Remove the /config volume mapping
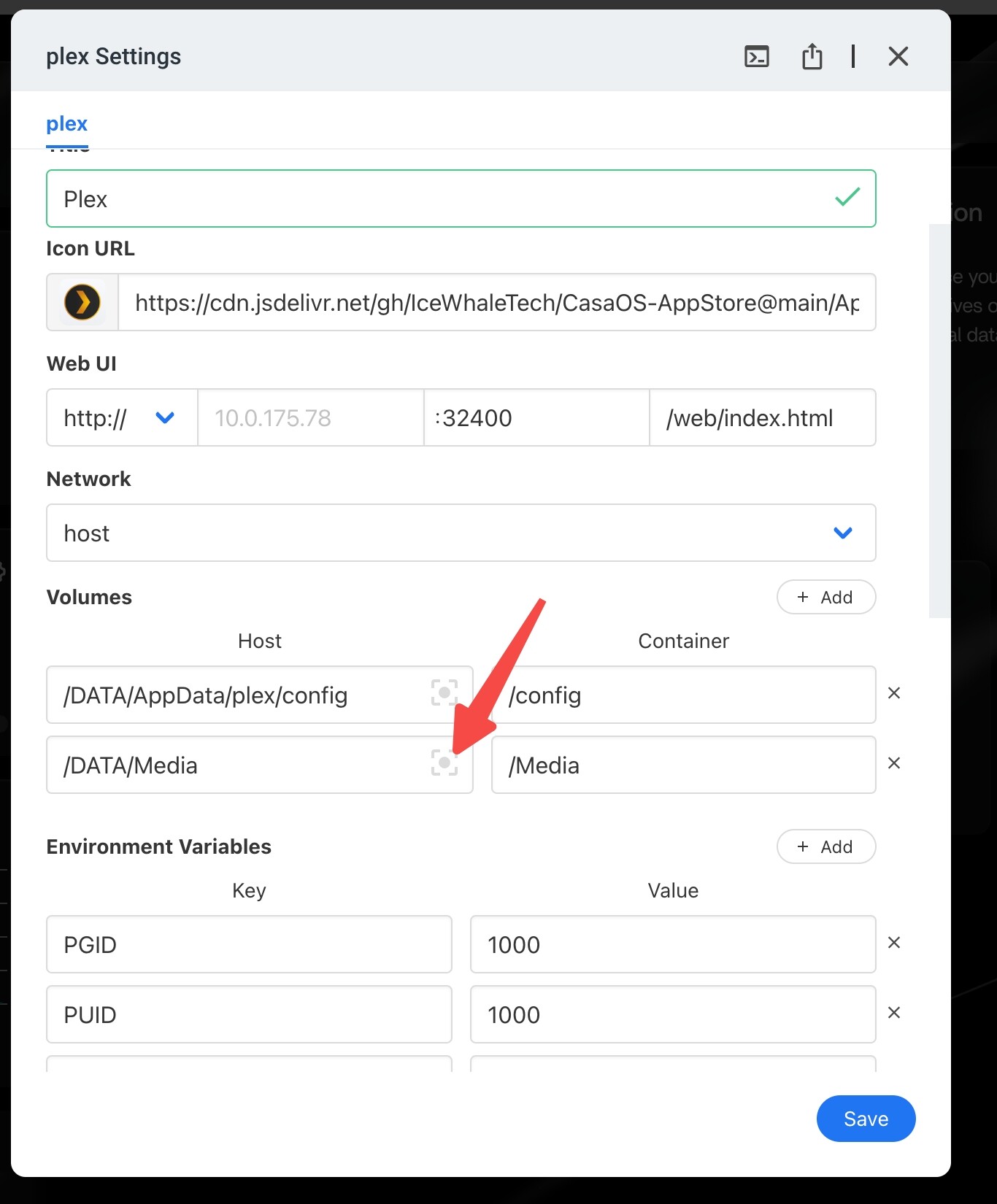The width and height of the screenshot is (997, 1204). point(893,693)
